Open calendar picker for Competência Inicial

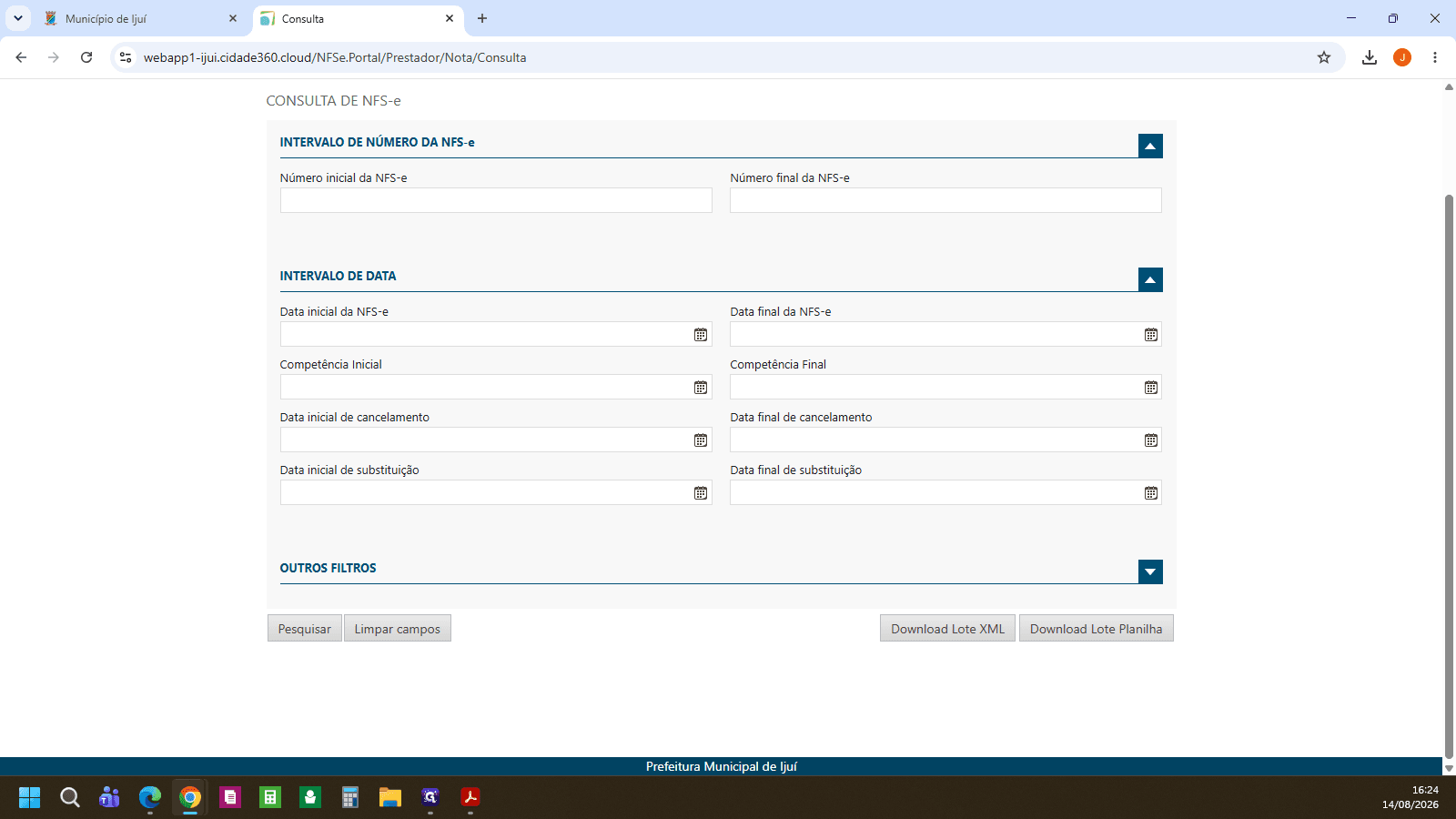pyautogui.click(x=701, y=388)
